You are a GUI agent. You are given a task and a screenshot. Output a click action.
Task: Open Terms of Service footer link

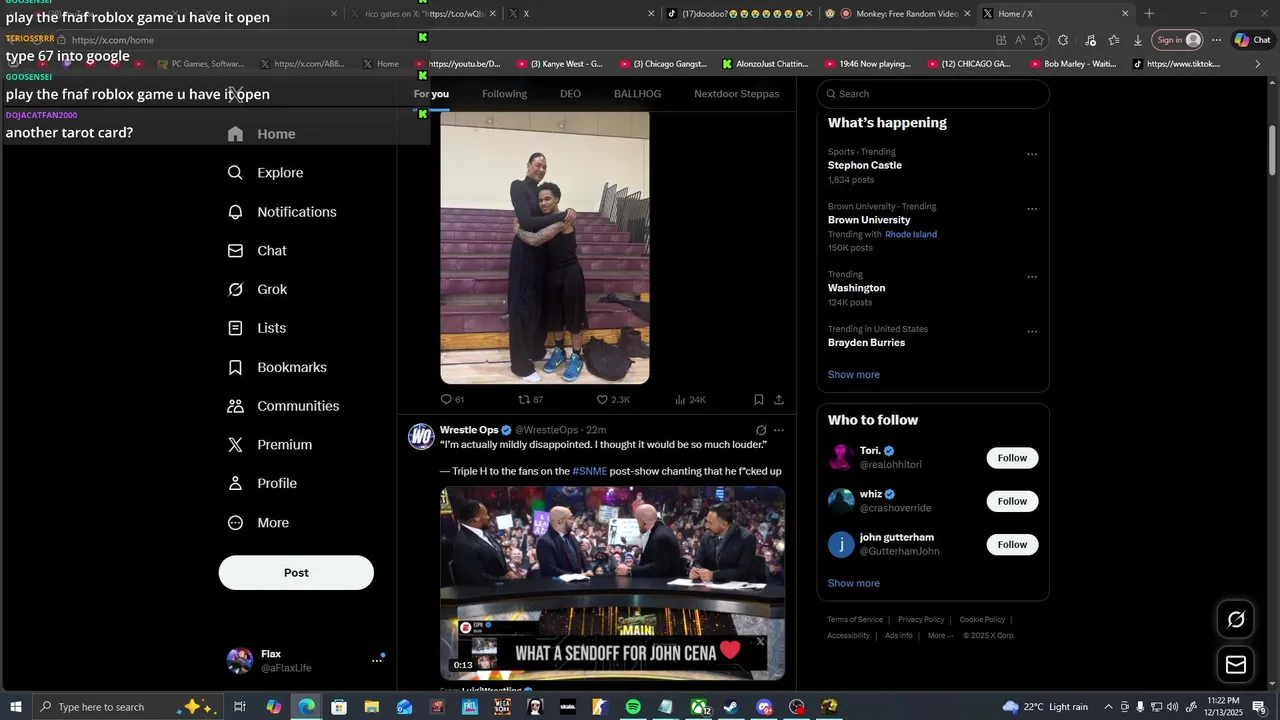855,620
